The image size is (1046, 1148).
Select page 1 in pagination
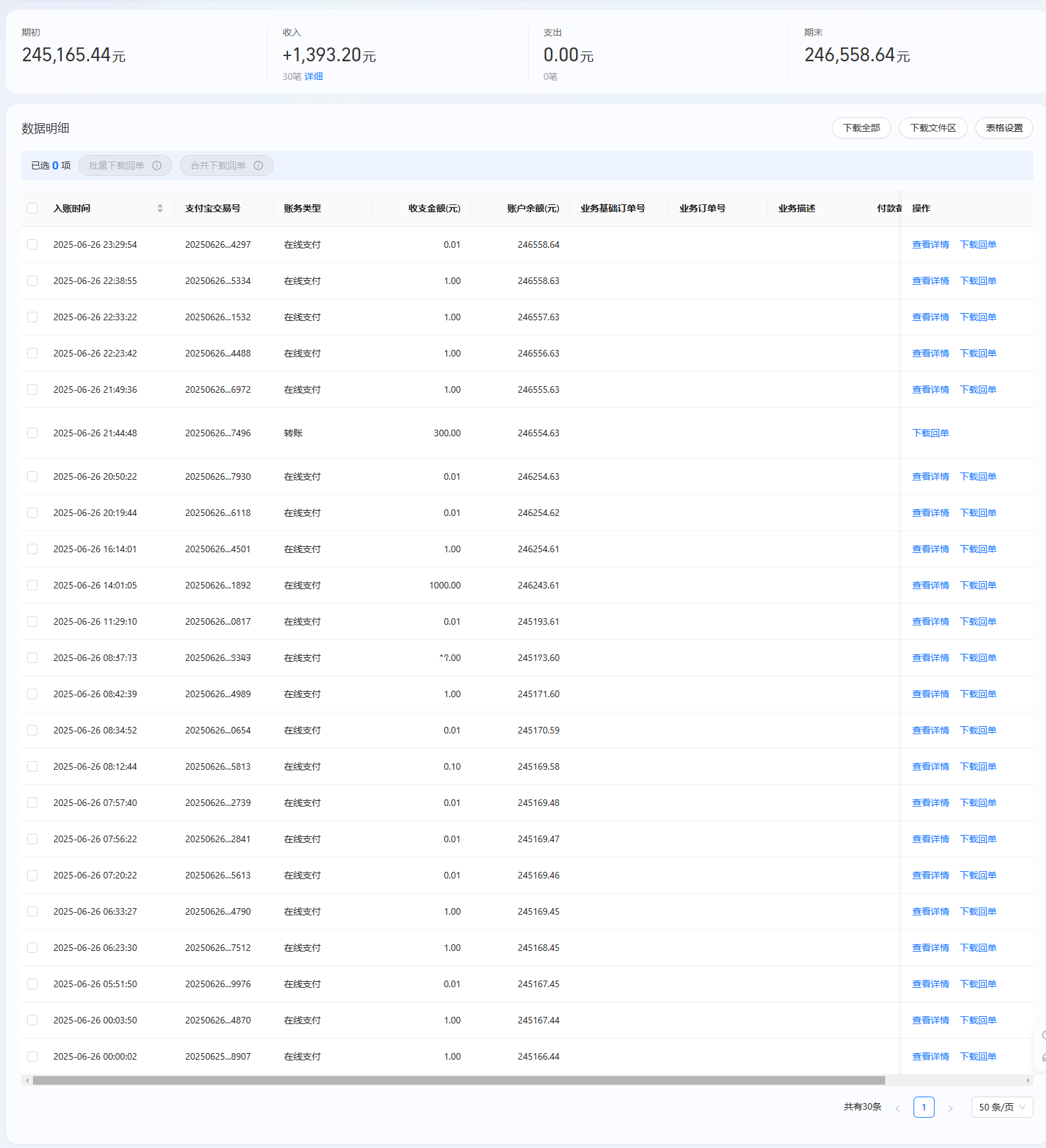[923, 1107]
